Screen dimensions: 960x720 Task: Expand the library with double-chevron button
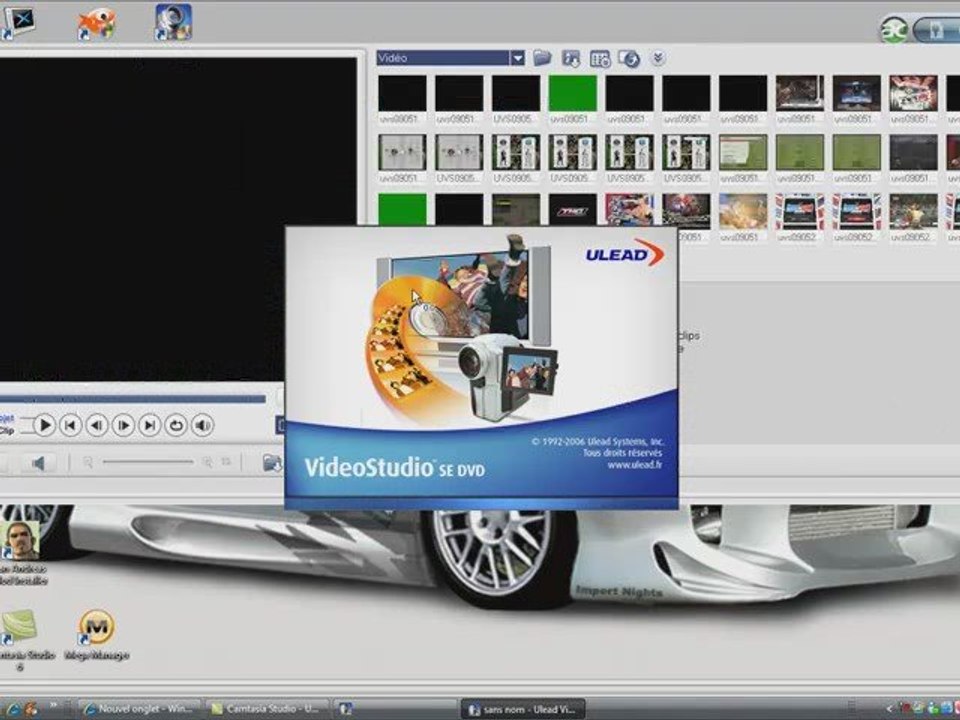[658, 58]
